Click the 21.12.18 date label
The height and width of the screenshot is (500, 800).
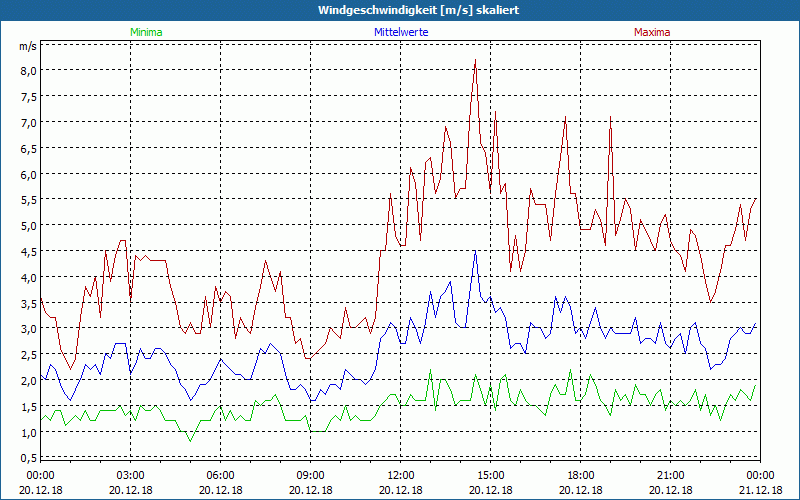760,490
